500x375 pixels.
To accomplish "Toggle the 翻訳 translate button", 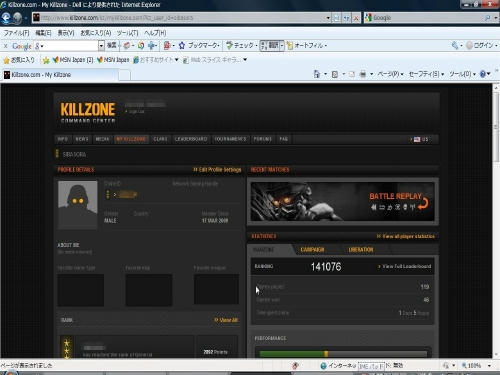I will point(270,45).
